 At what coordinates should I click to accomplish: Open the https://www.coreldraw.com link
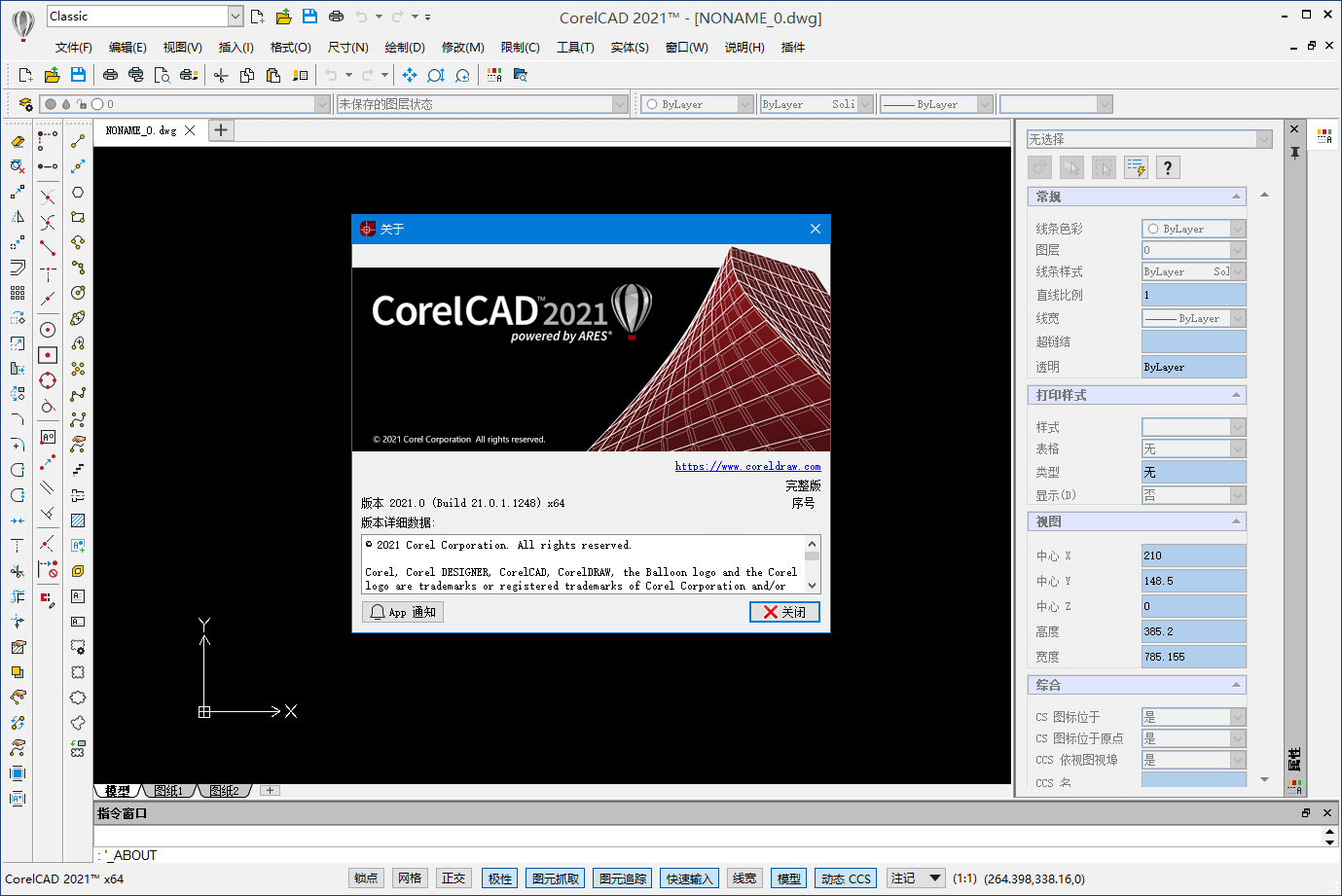(x=748, y=467)
